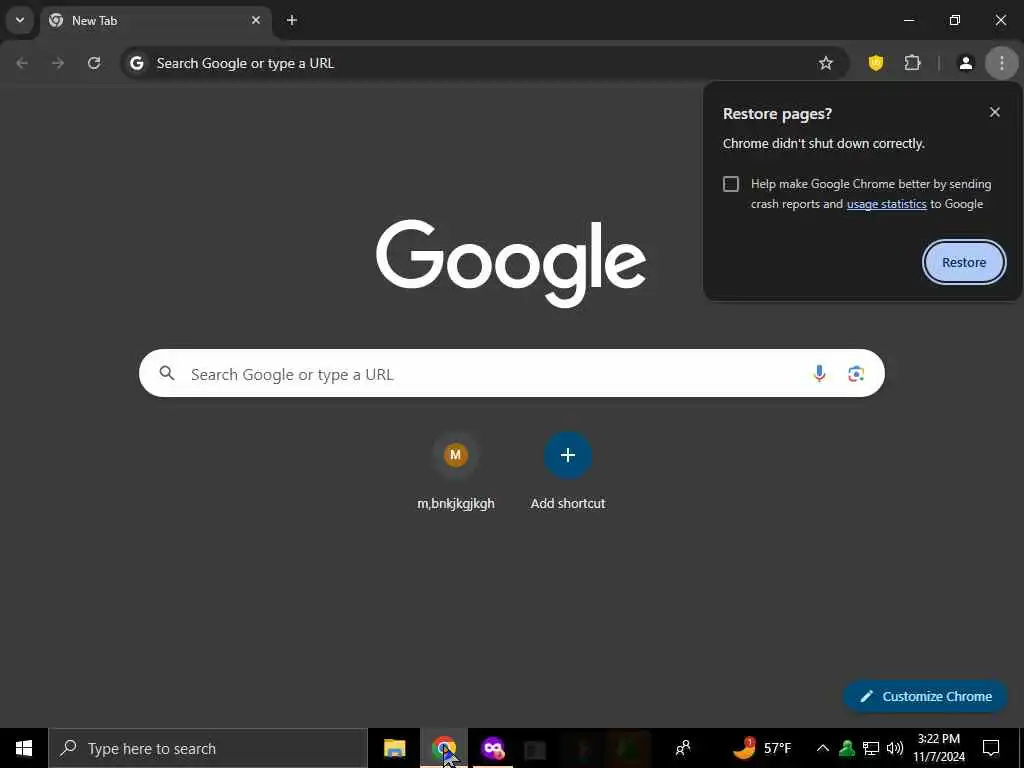Open the Extensions puzzle menu

click(912, 63)
